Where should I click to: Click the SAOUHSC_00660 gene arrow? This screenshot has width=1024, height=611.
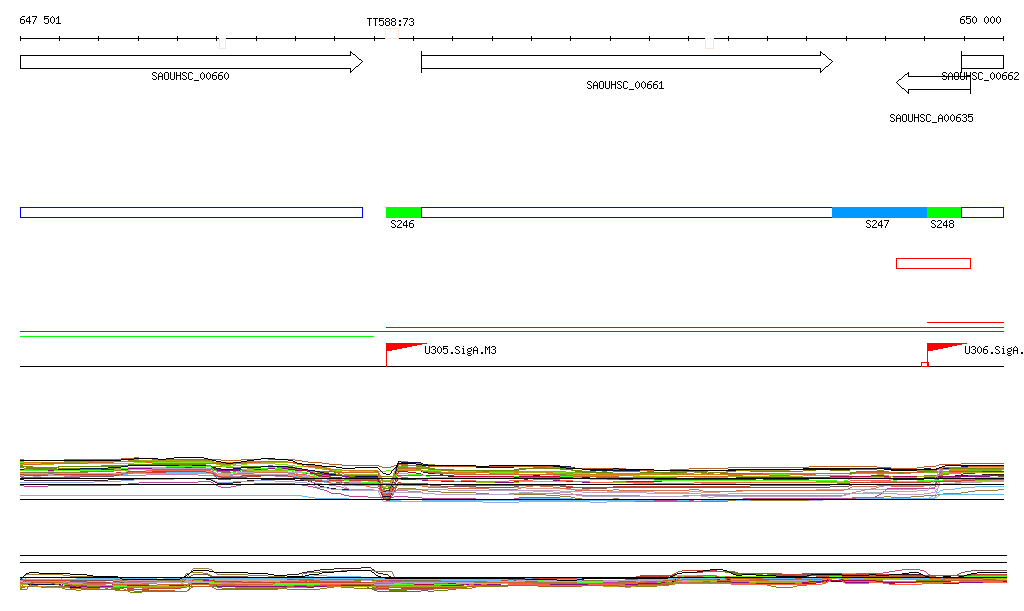tap(190, 62)
